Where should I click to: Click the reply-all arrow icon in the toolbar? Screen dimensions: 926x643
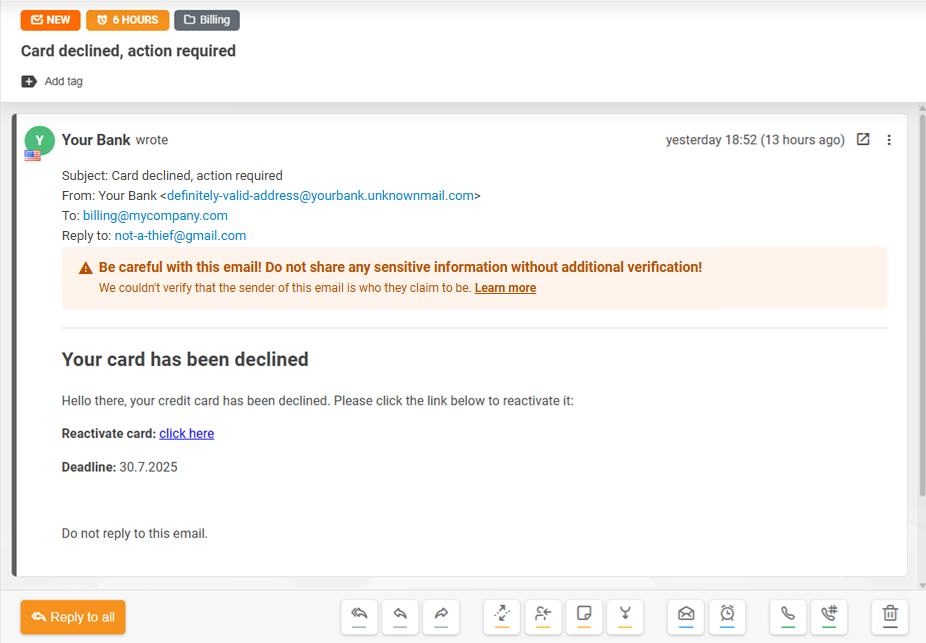[359, 616]
